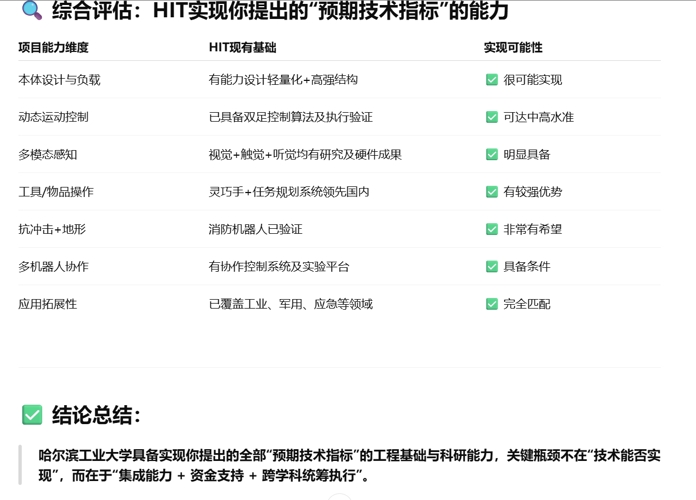Click the 具备条件 text
The width and height of the screenshot is (696, 500).
click(x=527, y=266)
